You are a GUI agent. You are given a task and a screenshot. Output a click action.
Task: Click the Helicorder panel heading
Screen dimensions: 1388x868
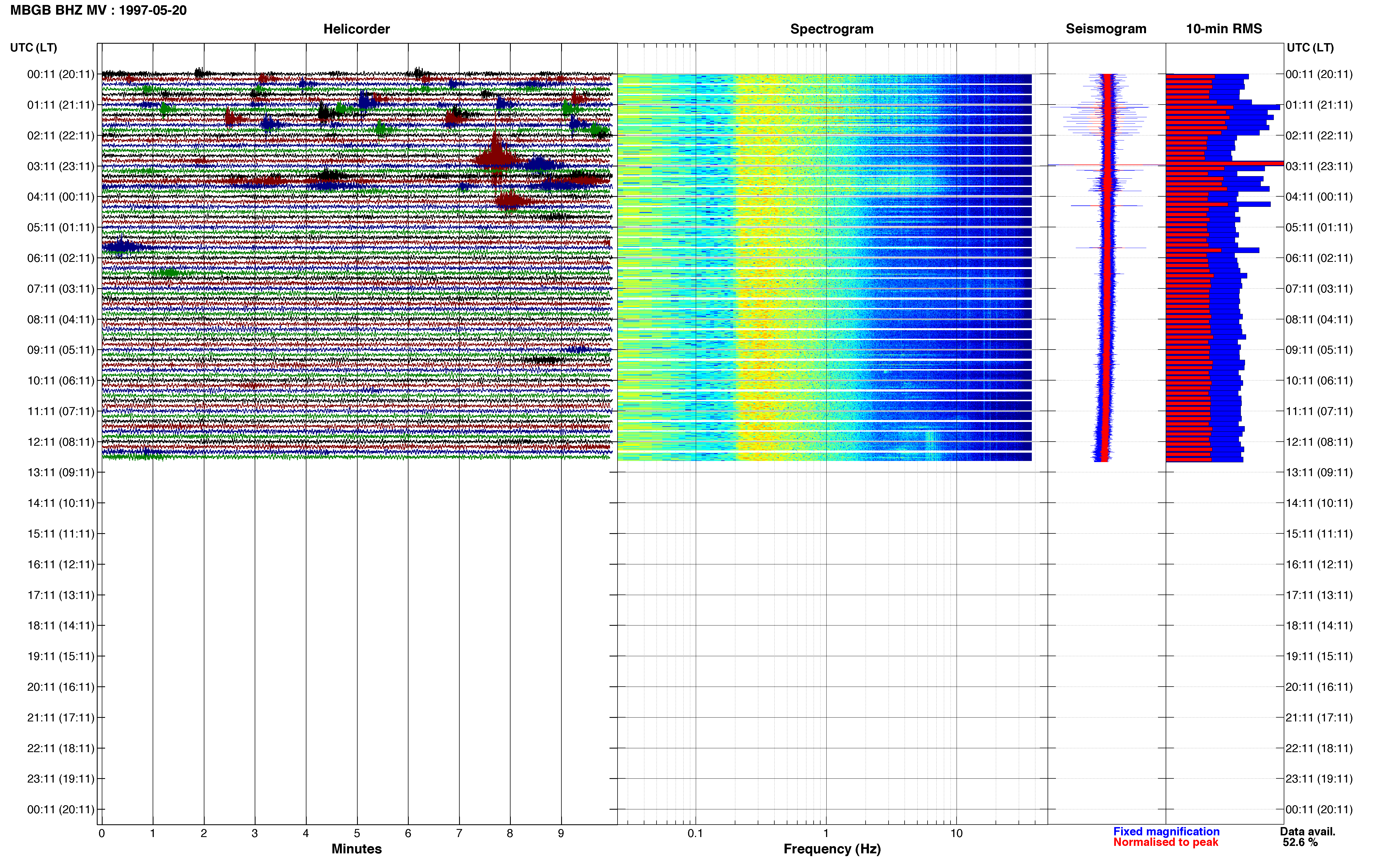pos(356,29)
